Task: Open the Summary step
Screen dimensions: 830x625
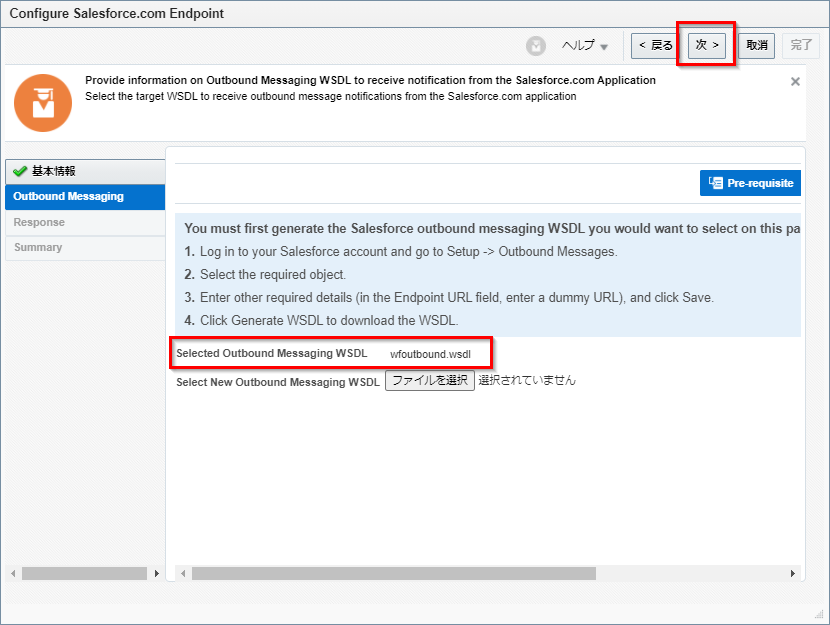Action: [x=38, y=247]
